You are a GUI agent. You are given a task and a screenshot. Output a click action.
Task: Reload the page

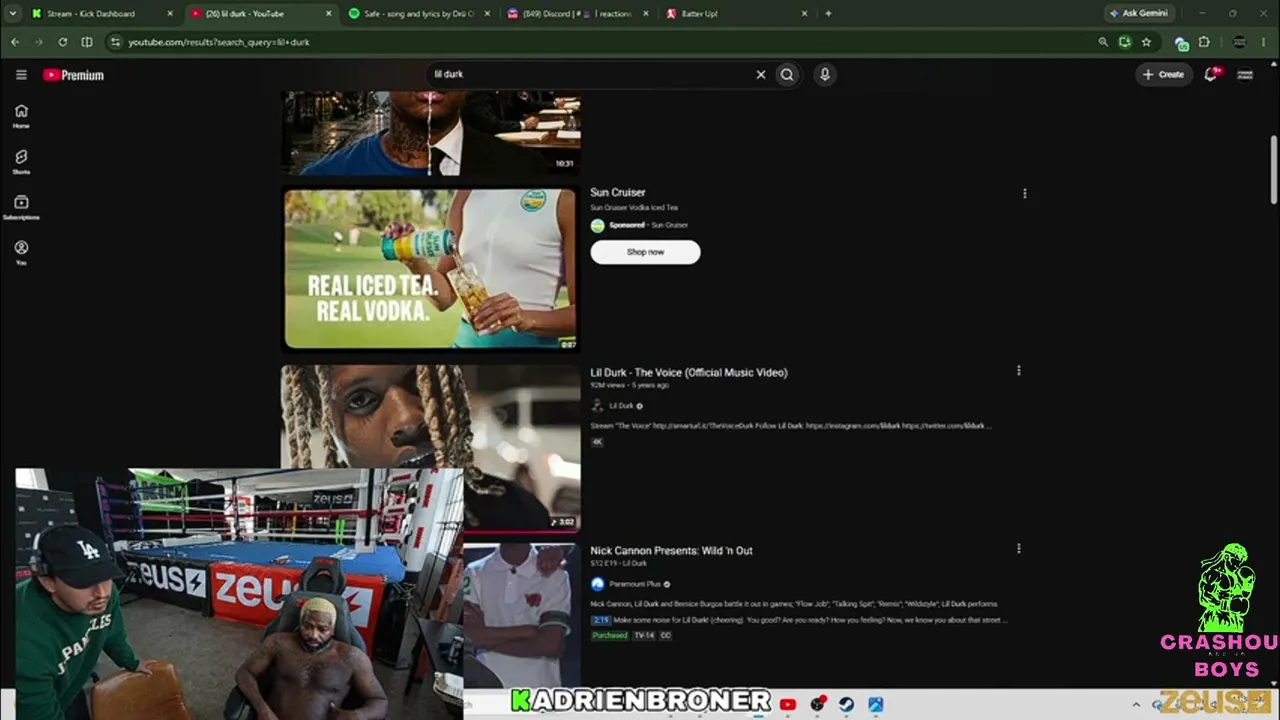click(63, 42)
